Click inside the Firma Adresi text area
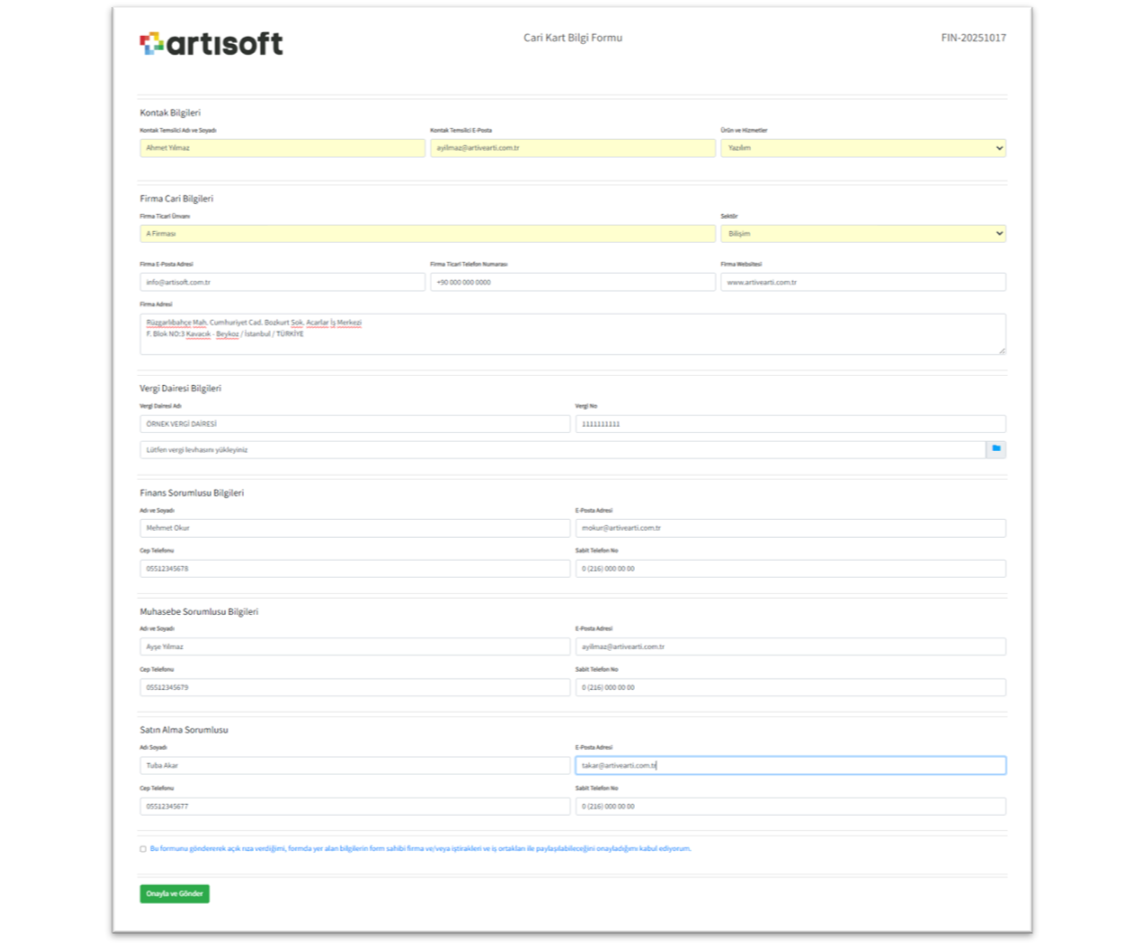 [x=572, y=335]
